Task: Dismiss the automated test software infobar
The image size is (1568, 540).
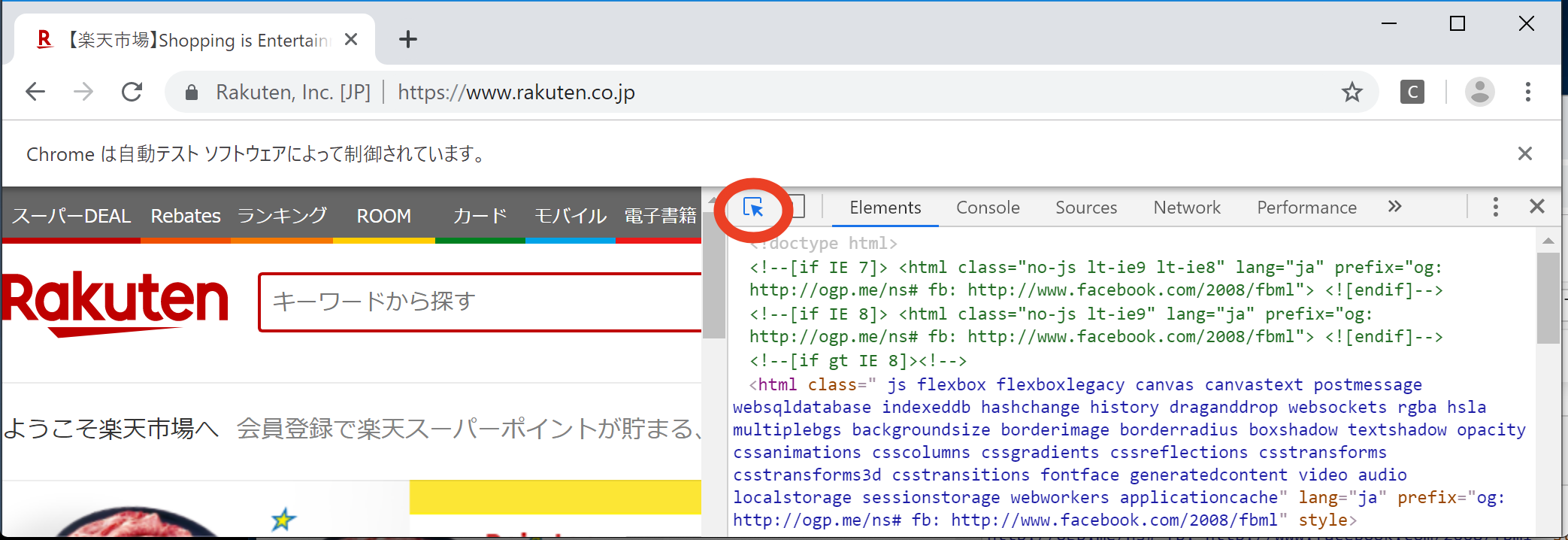Action: tap(1524, 153)
